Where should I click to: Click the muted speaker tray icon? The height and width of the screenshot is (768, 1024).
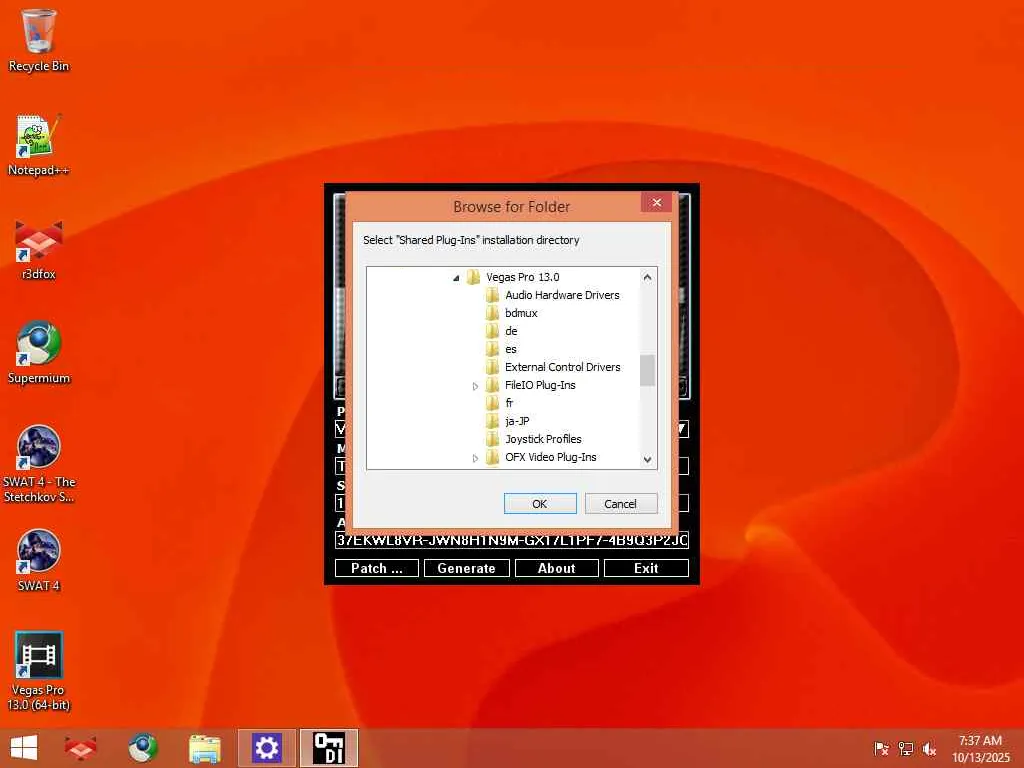tap(929, 748)
